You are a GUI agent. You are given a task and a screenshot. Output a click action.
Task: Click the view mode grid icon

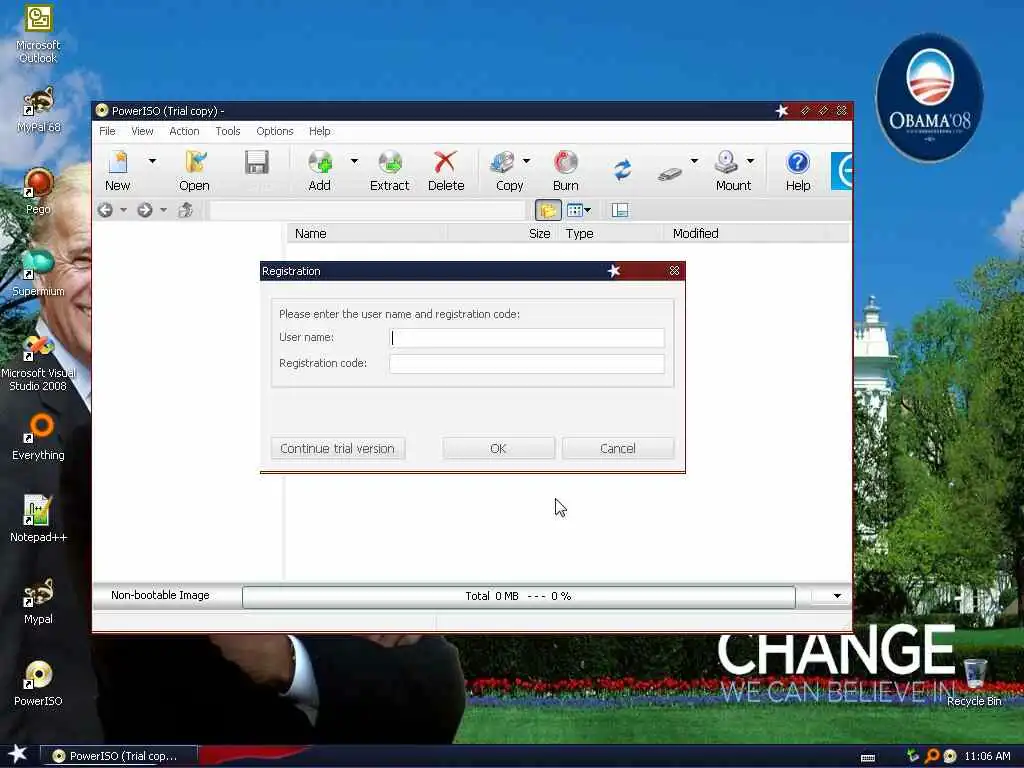(x=574, y=210)
